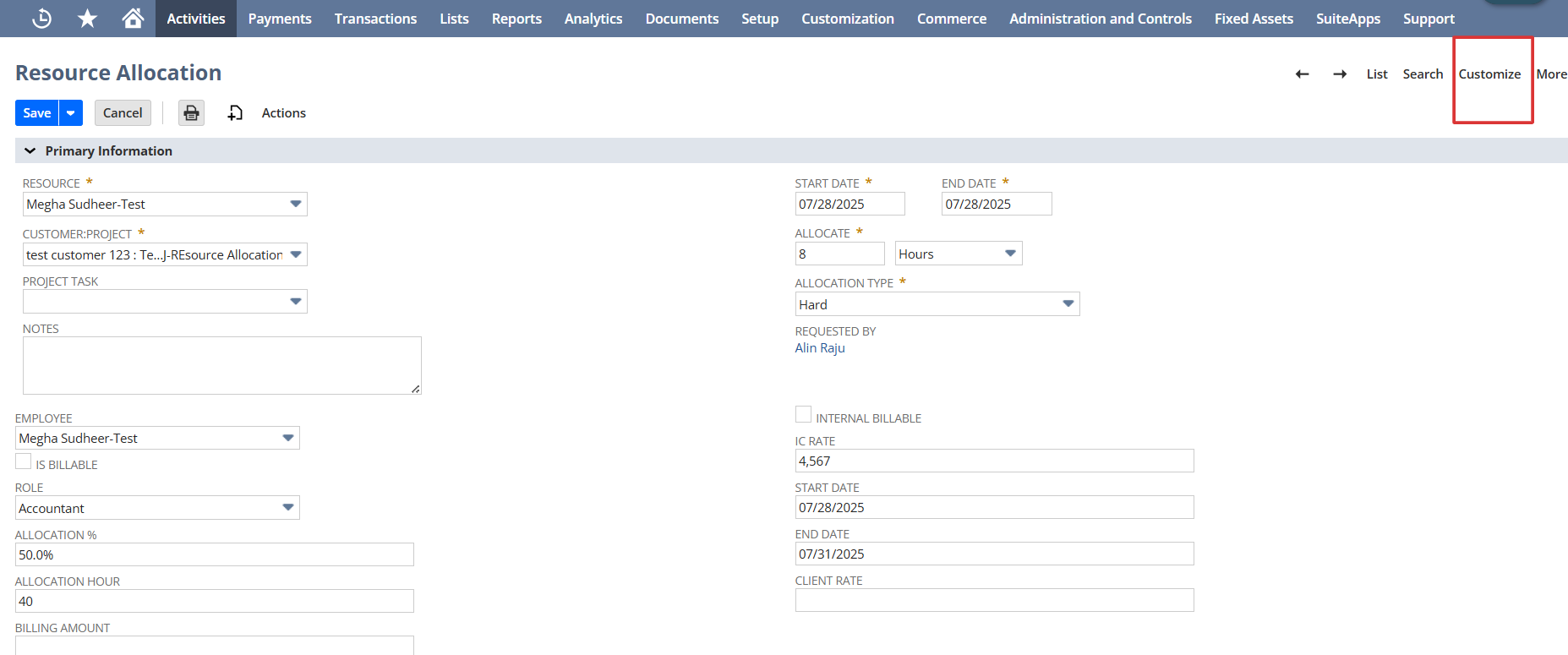Go to previous record with left arrow

click(1302, 74)
